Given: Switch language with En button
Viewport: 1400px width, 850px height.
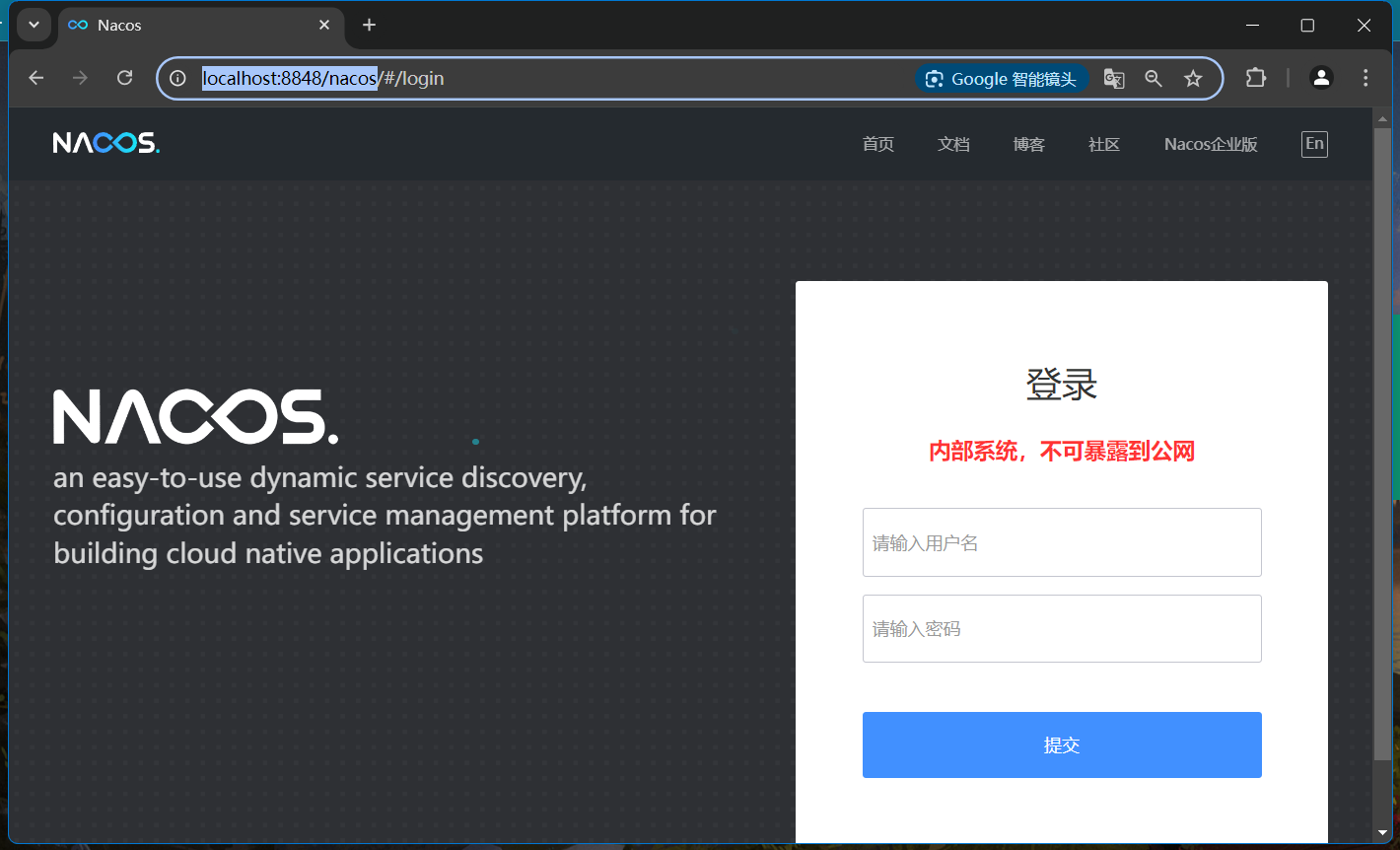Looking at the screenshot, I should click(x=1314, y=144).
